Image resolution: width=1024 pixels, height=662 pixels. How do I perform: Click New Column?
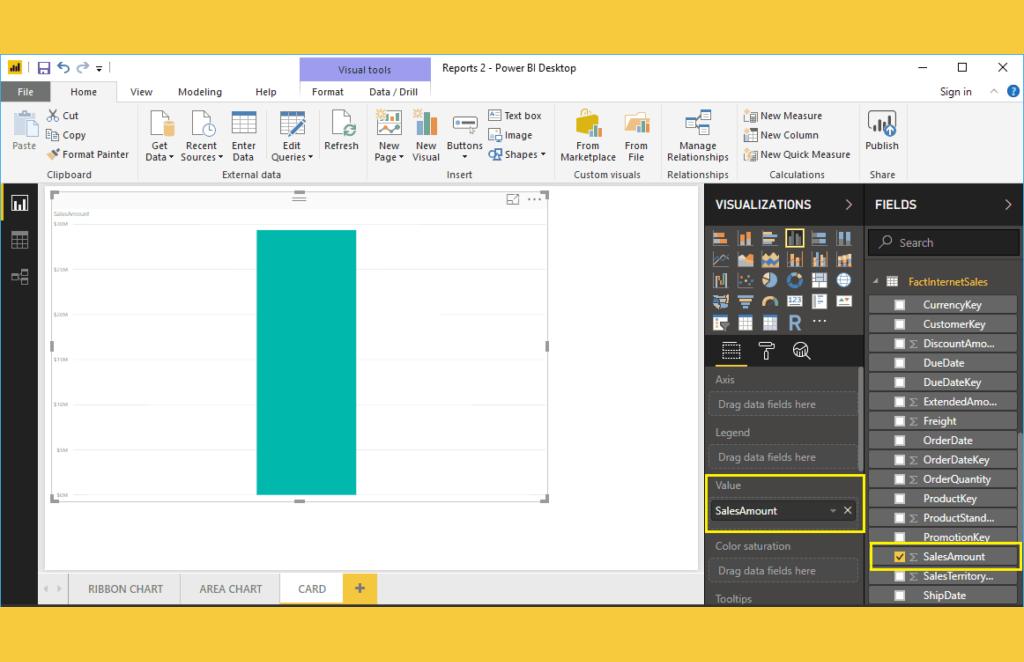click(x=781, y=135)
